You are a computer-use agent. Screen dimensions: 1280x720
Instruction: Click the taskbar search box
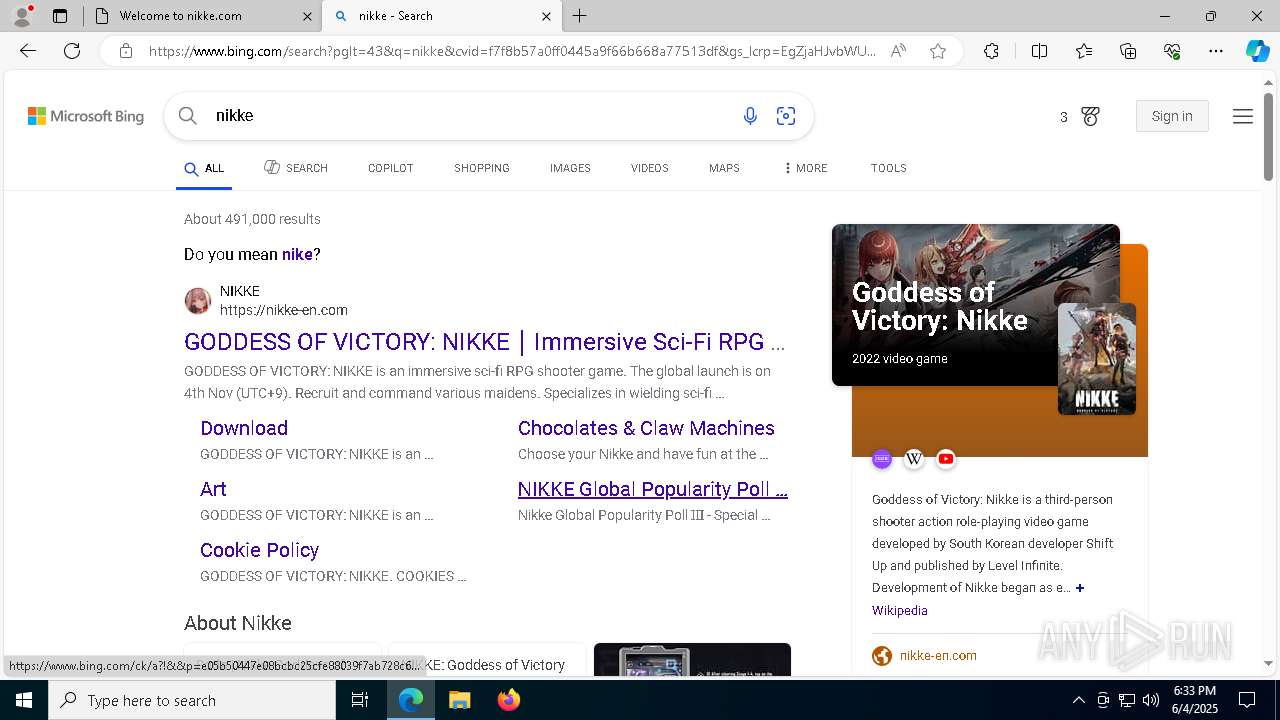point(192,700)
